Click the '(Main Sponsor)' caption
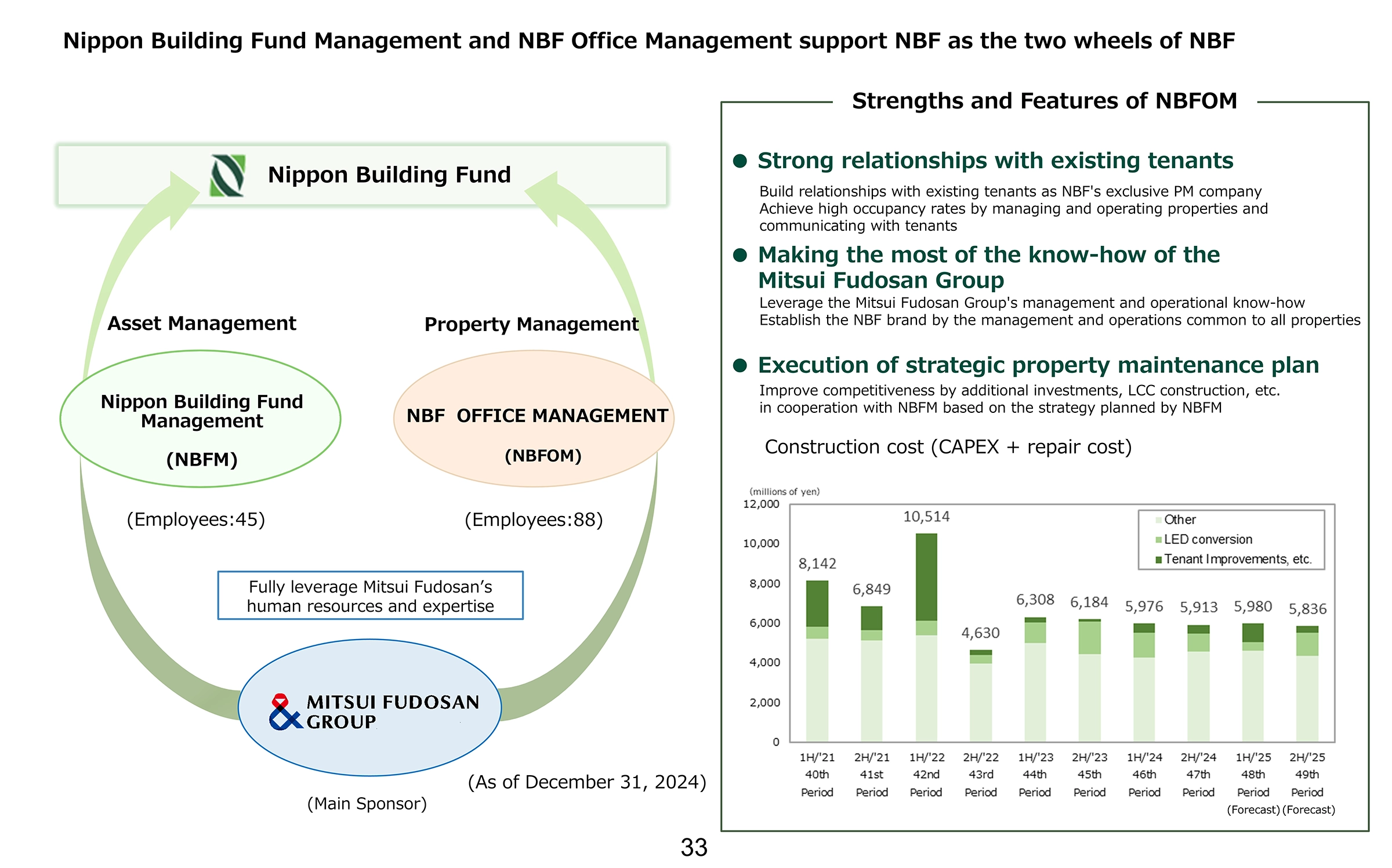Image resolution: width=1392 pixels, height=868 pixels. click(367, 804)
